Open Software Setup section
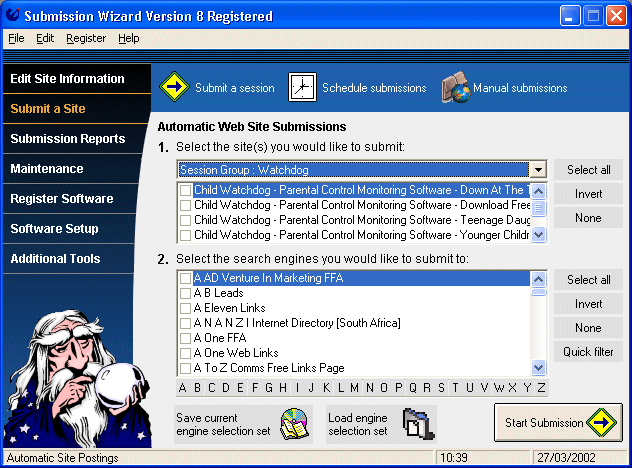632x468 pixels. tap(69, 229)
